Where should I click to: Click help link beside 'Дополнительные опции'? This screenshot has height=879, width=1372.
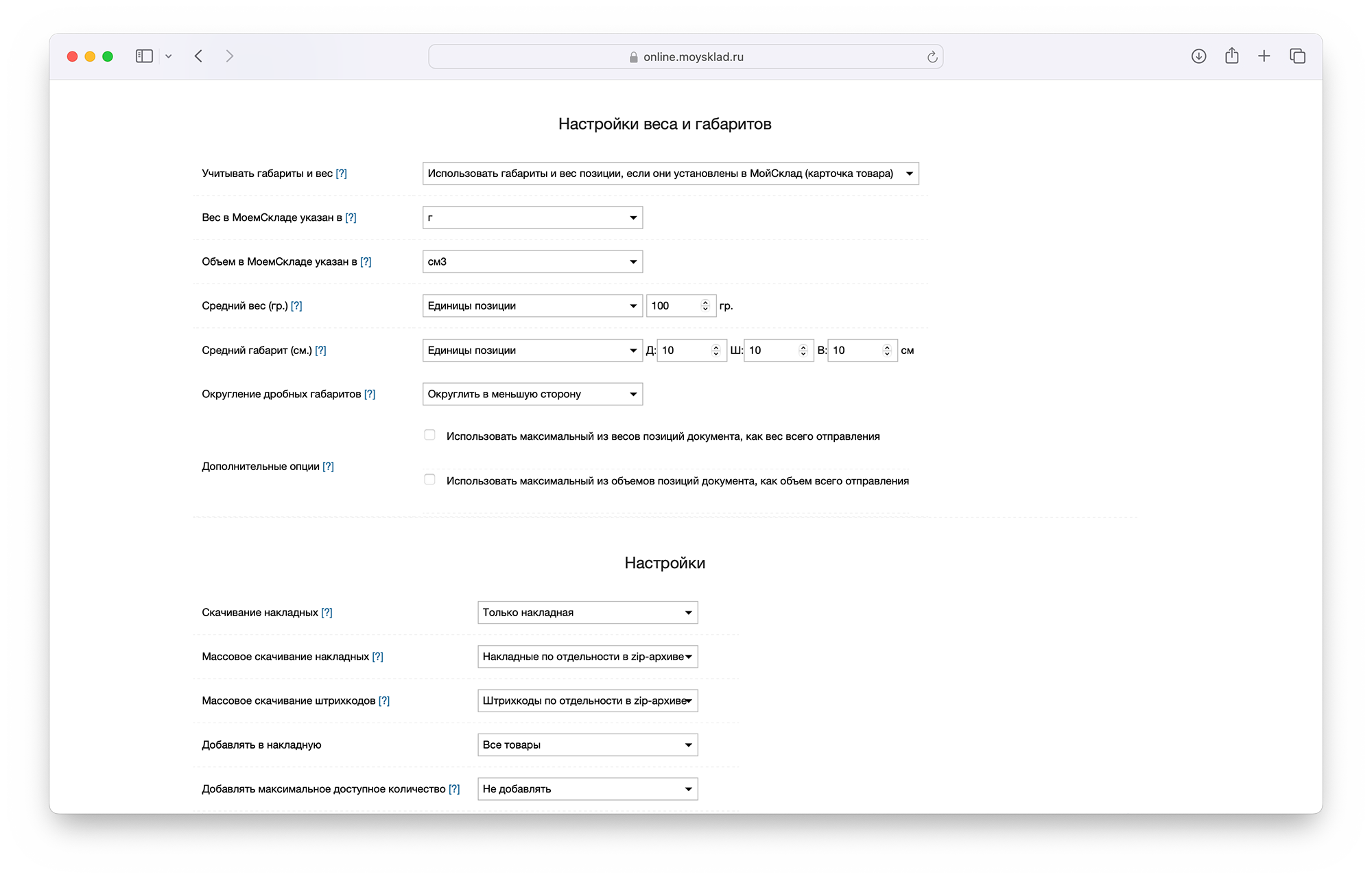(329, 467)
